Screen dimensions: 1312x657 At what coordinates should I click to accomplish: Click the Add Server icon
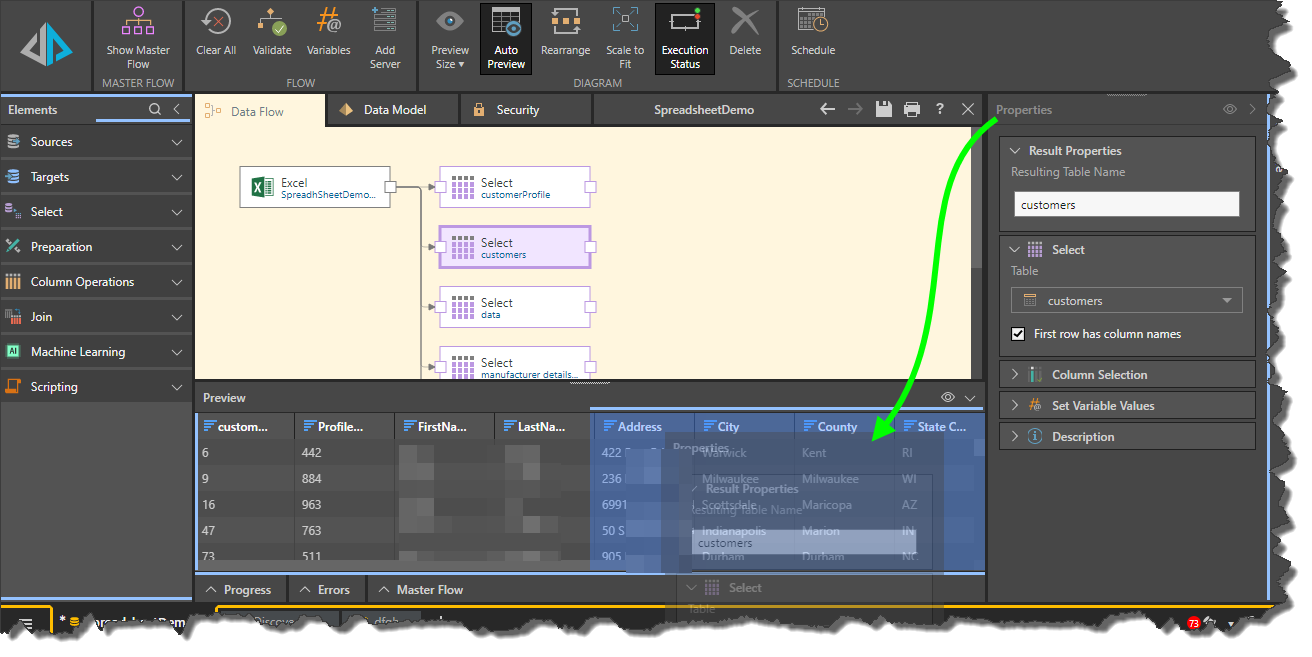384,23
